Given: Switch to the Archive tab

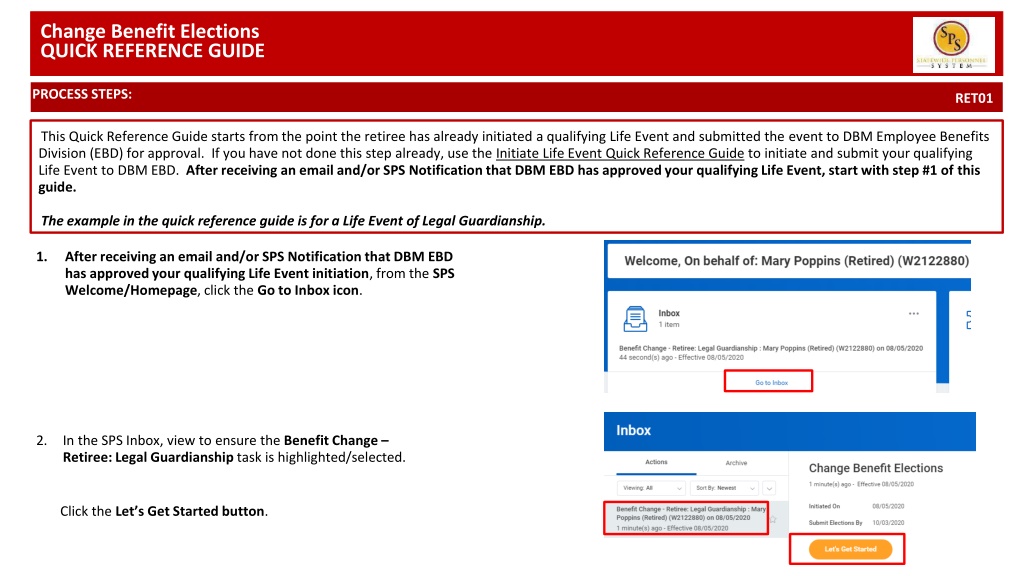Looking at the screenshot, I should click(x=736, y=462).
